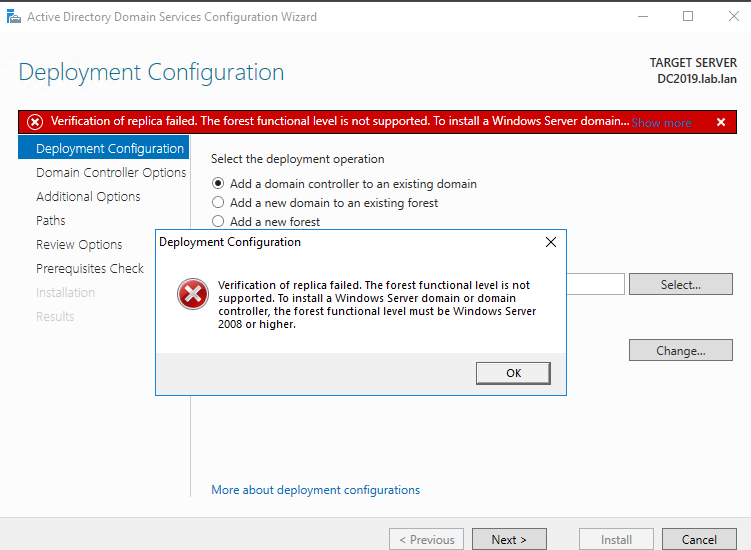The width and height of the screenshot is (751, 550).
Task: Dismiss the red error banner with X
Action: 721,122
